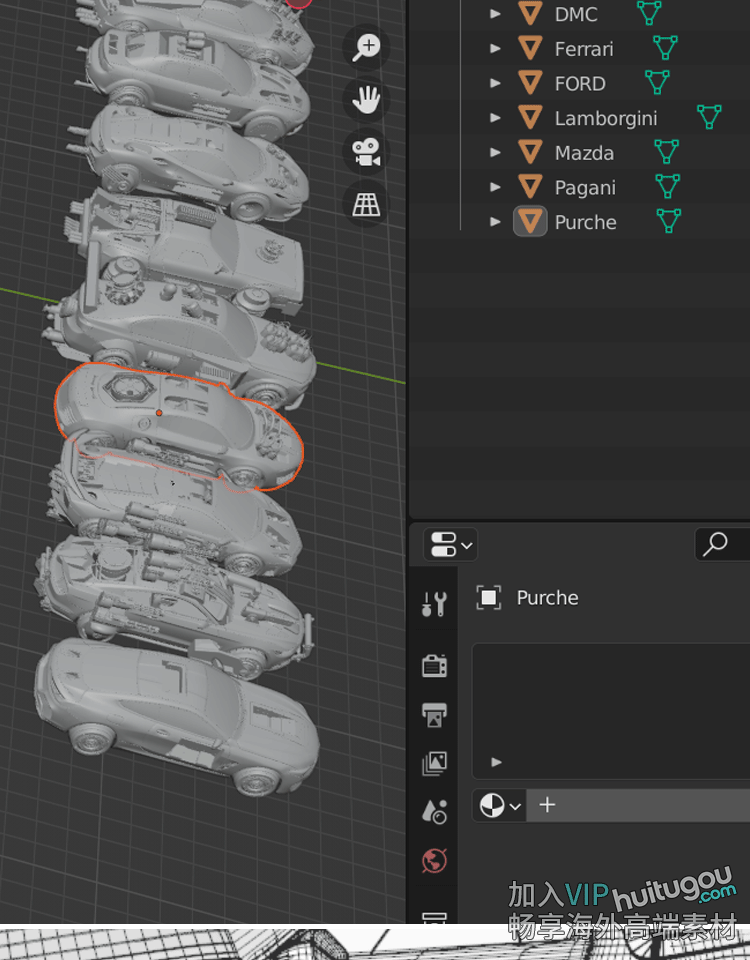Click the hand pan view gizmo
750x960 pixels.
(x=367, y=99)
